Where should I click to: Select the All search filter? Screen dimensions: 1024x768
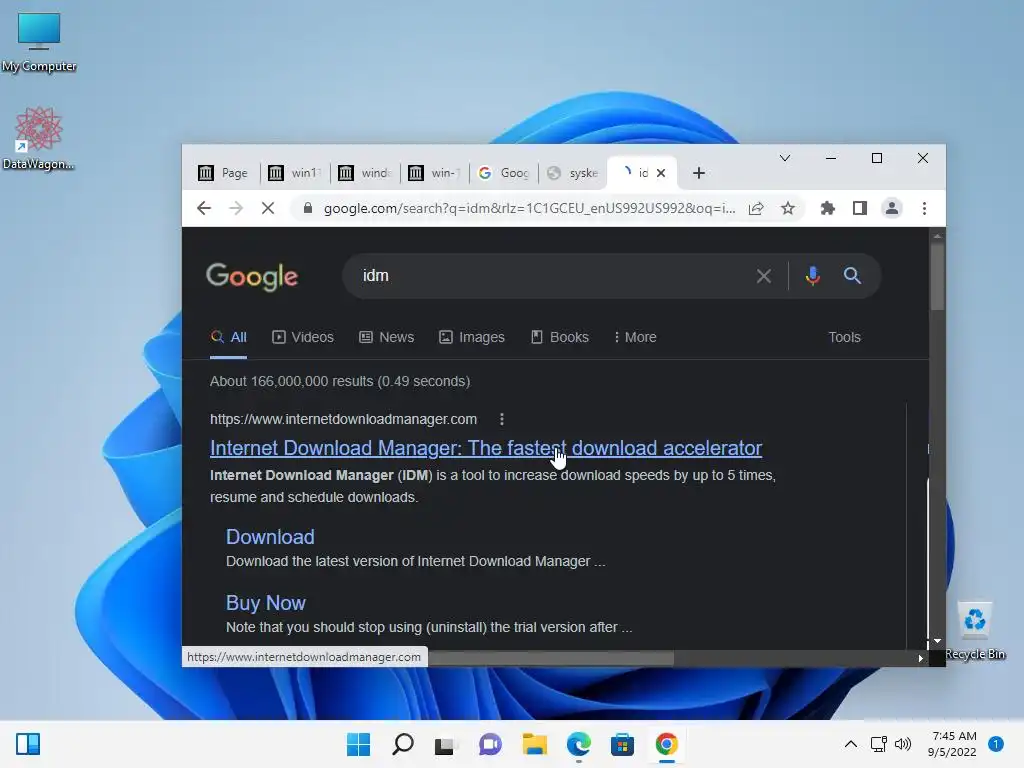tap(229, 338)
